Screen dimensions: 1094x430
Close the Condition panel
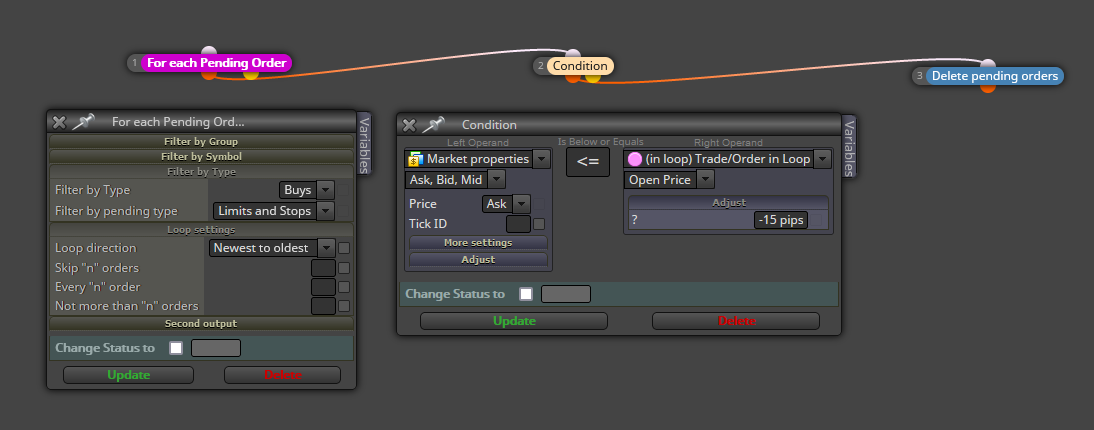coord(410,126)
